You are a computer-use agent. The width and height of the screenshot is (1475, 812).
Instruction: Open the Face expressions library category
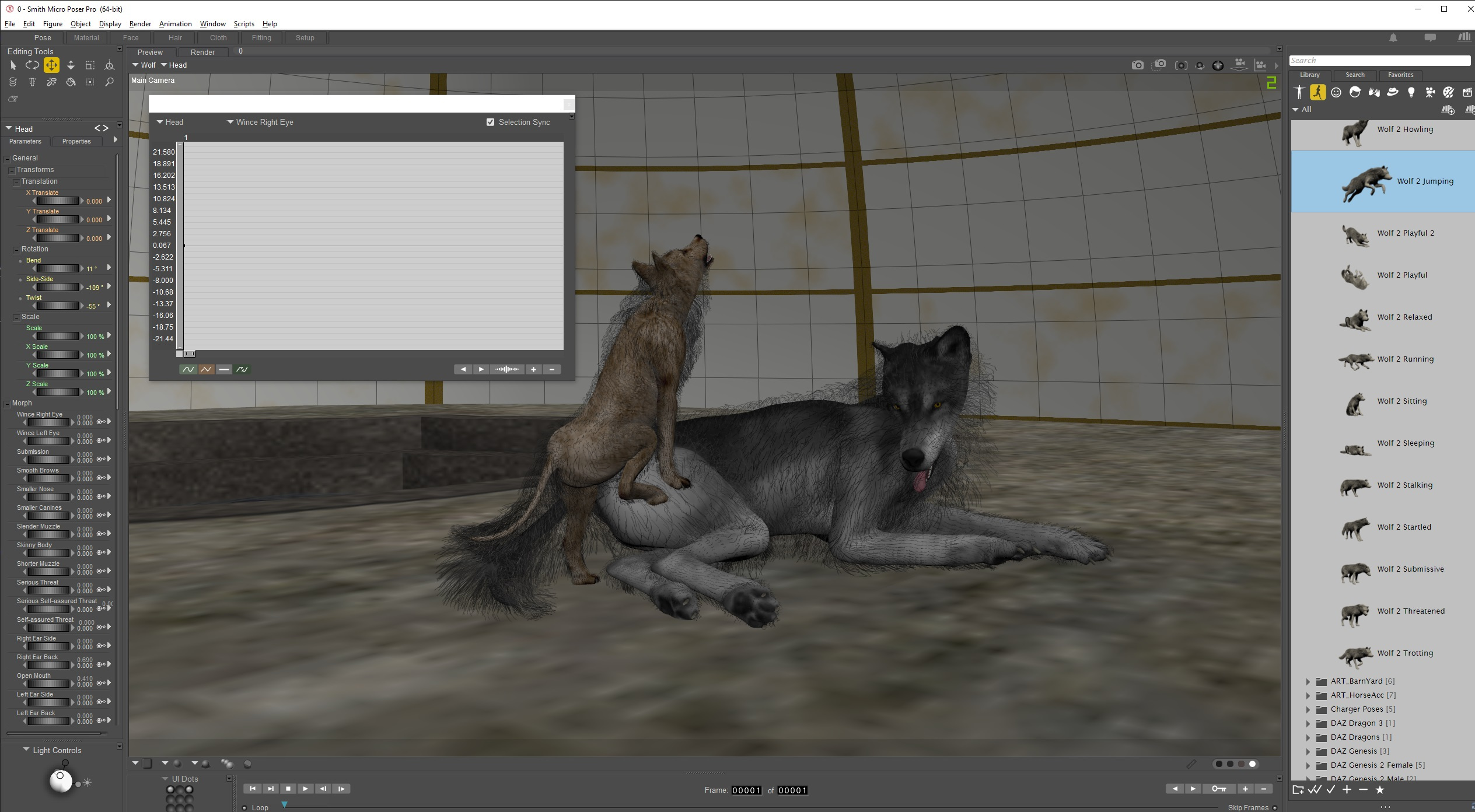(x=1336, y=92)
